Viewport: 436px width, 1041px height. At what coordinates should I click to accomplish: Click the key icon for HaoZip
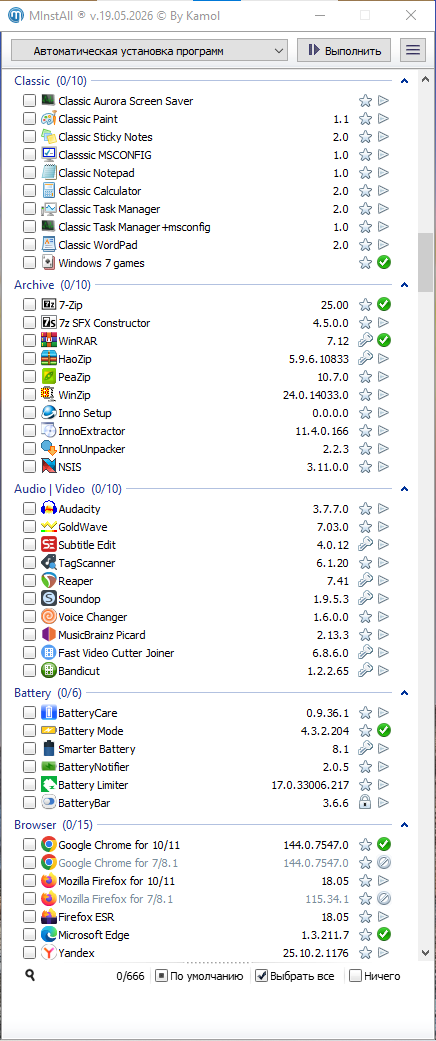point(365,359)
